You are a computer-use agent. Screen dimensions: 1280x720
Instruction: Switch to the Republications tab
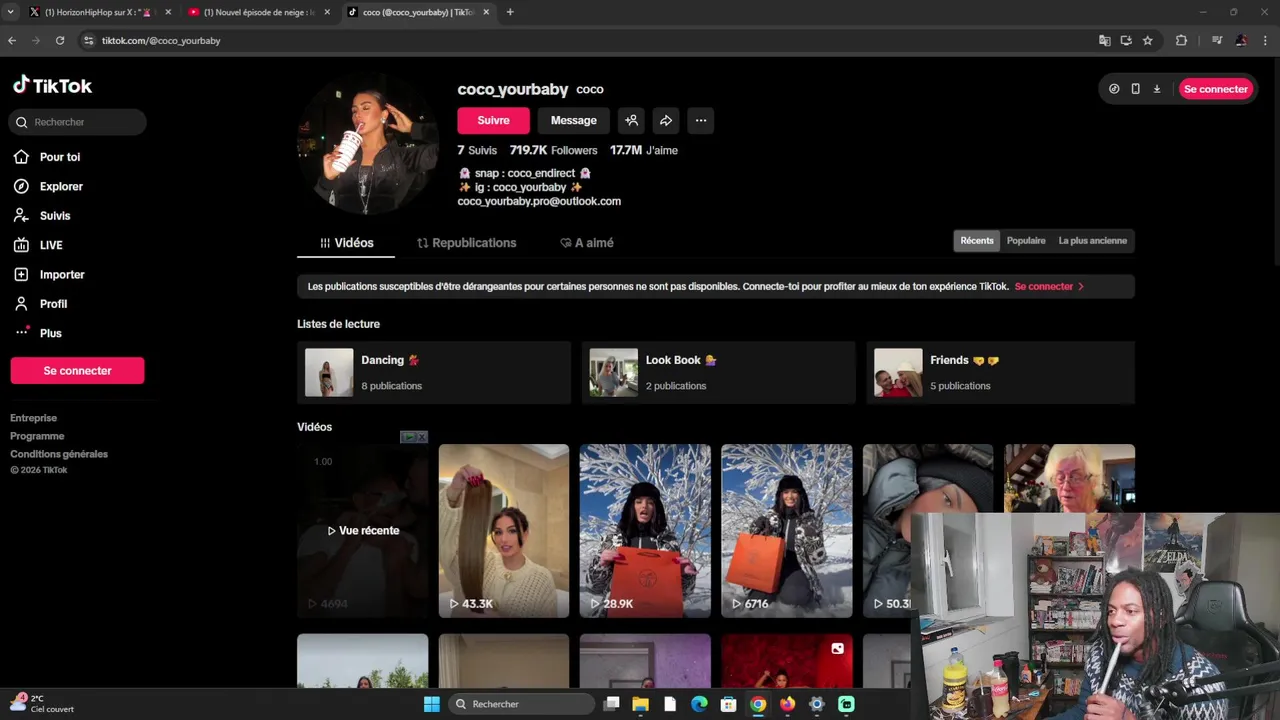pos(466,243)
